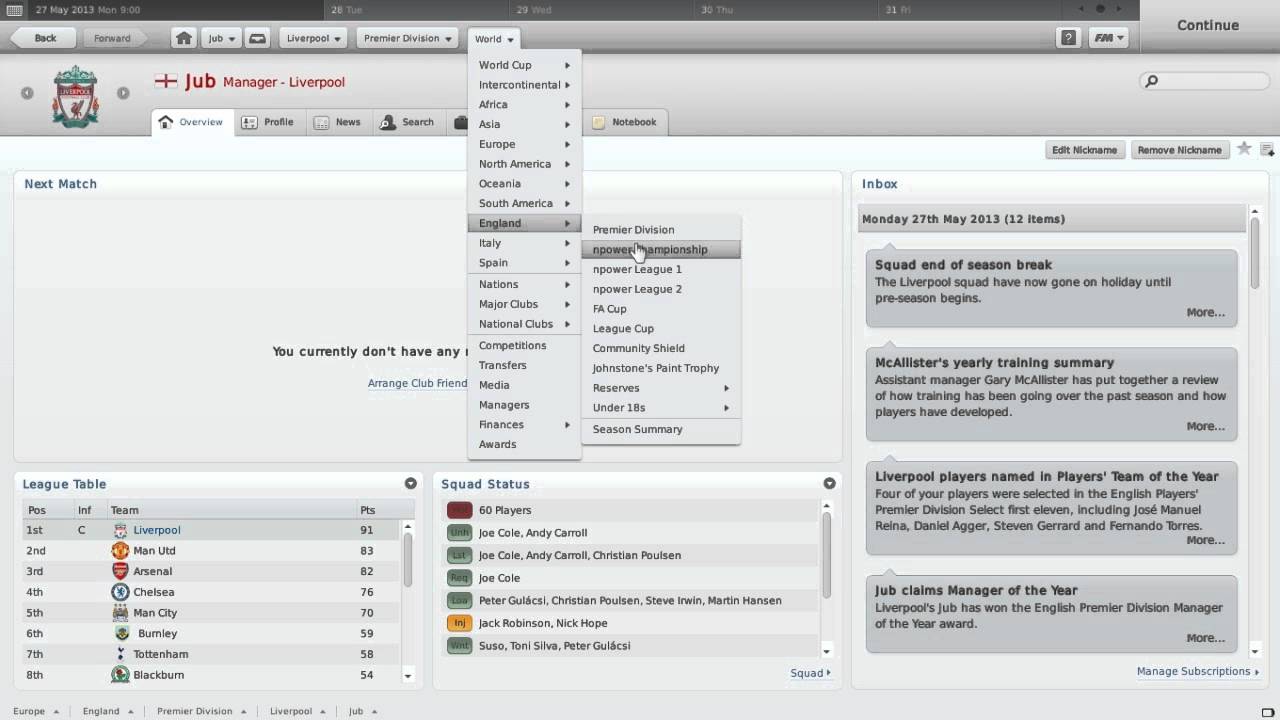Click the Req status badge
1280x720 pixels.
tap(459, 578)
